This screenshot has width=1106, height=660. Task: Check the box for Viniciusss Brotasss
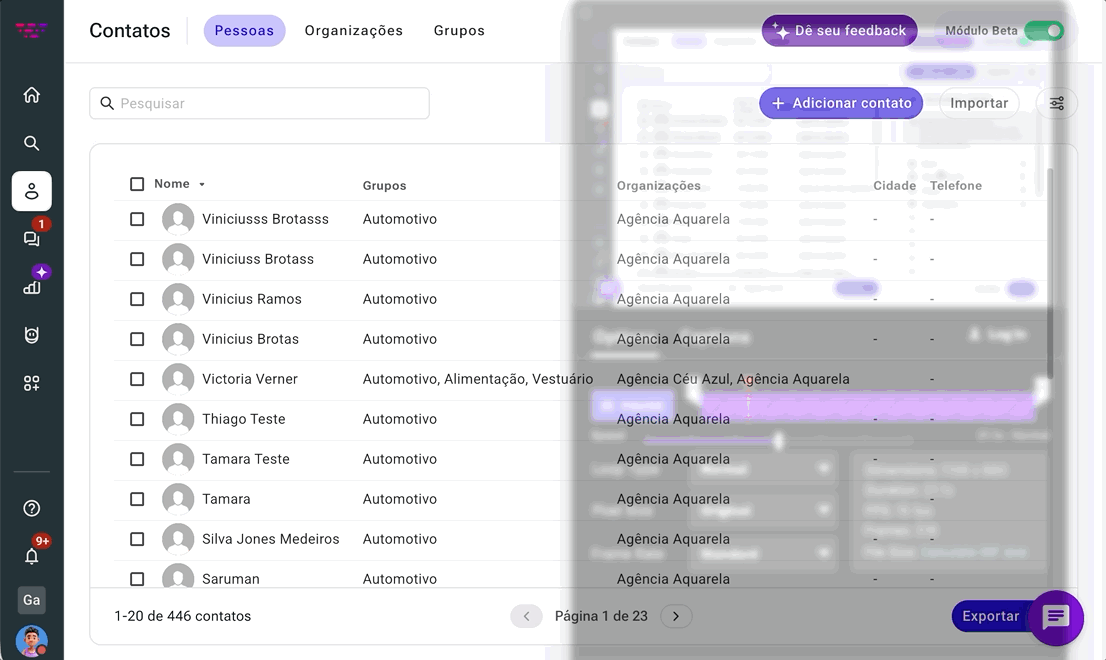point(137,219)
